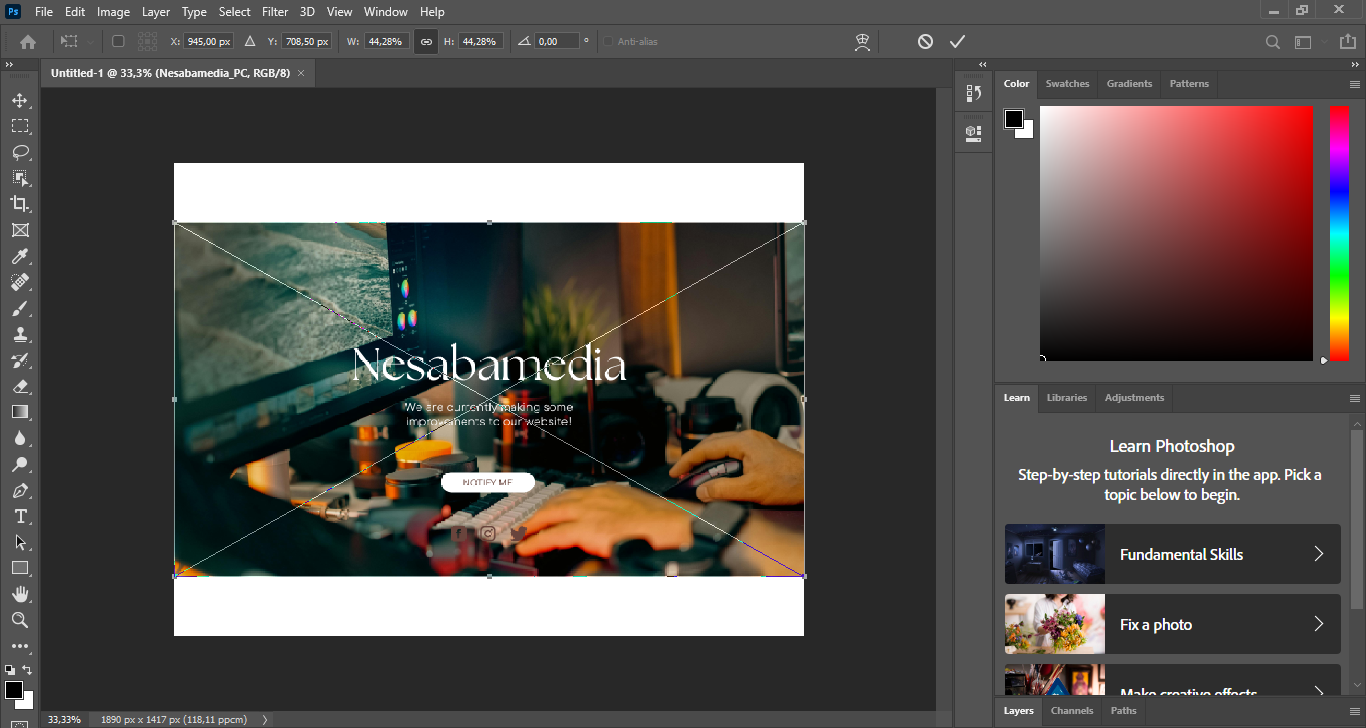This screenshot has height=728, width=1366.
Task: Commit the transform with the checkmark
Action: point(957,41)
